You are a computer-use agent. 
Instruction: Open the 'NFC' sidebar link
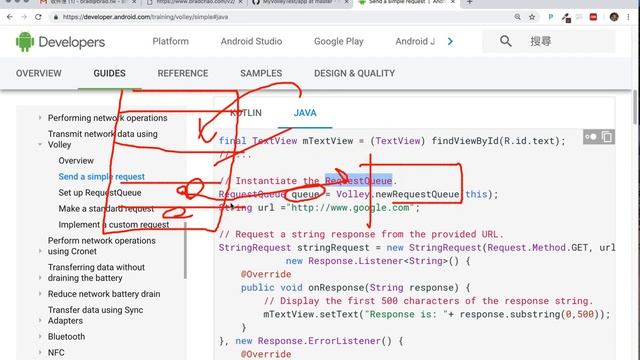[x=56, y=352]
